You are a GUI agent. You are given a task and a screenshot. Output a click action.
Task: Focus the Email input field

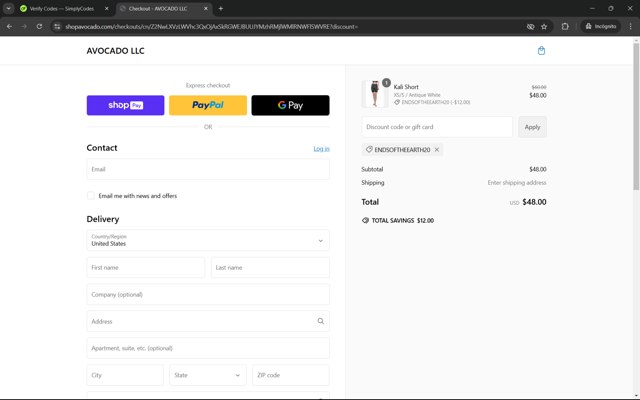208,169
